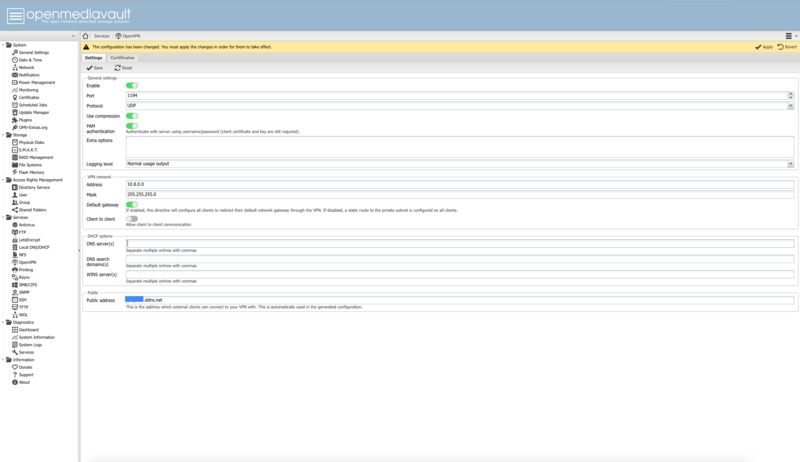Toggle the Enable switch for OpenVPN

[x=131, y=86]
